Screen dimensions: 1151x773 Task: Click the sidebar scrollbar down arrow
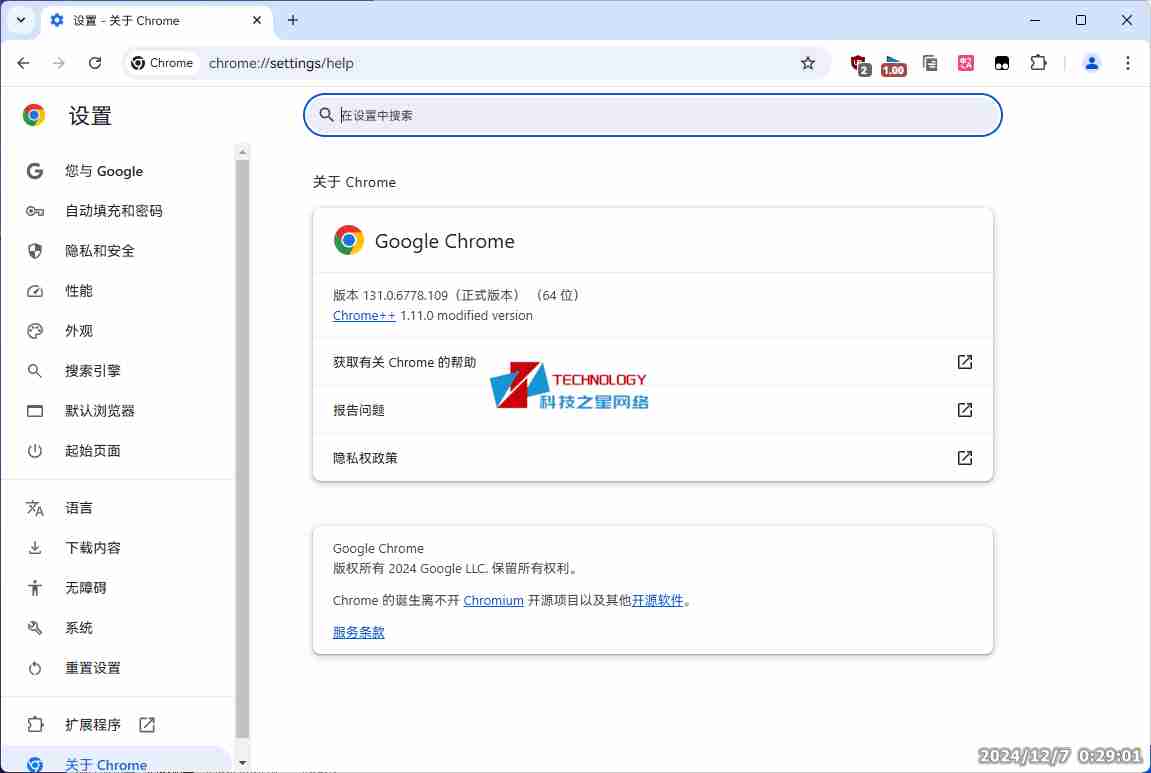click(x=242, y=762)
